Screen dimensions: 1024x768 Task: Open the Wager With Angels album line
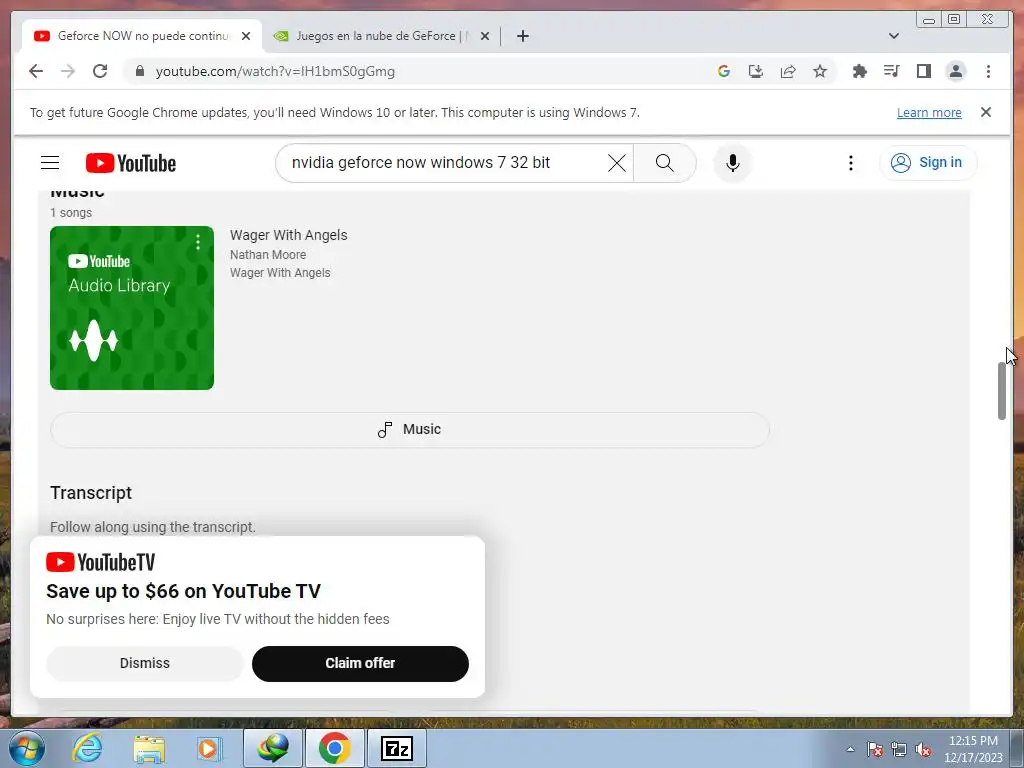280,273
